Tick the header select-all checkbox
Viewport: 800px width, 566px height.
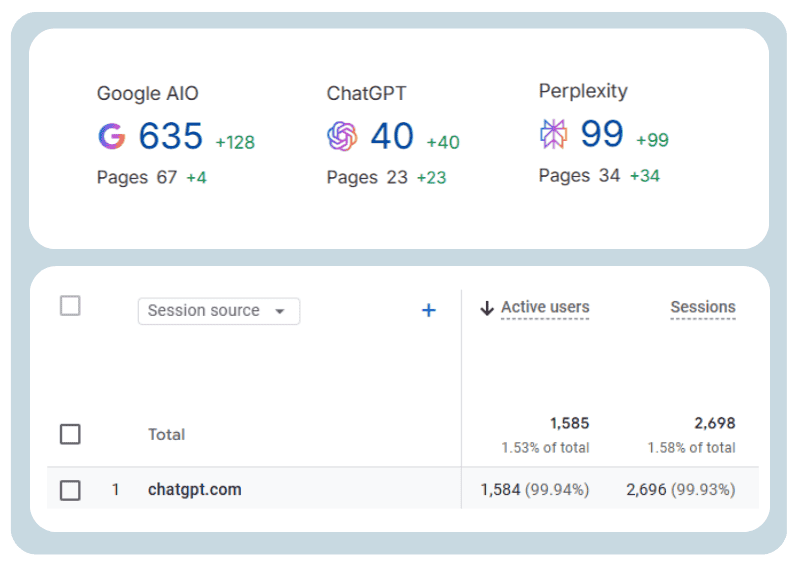point(70,306)
